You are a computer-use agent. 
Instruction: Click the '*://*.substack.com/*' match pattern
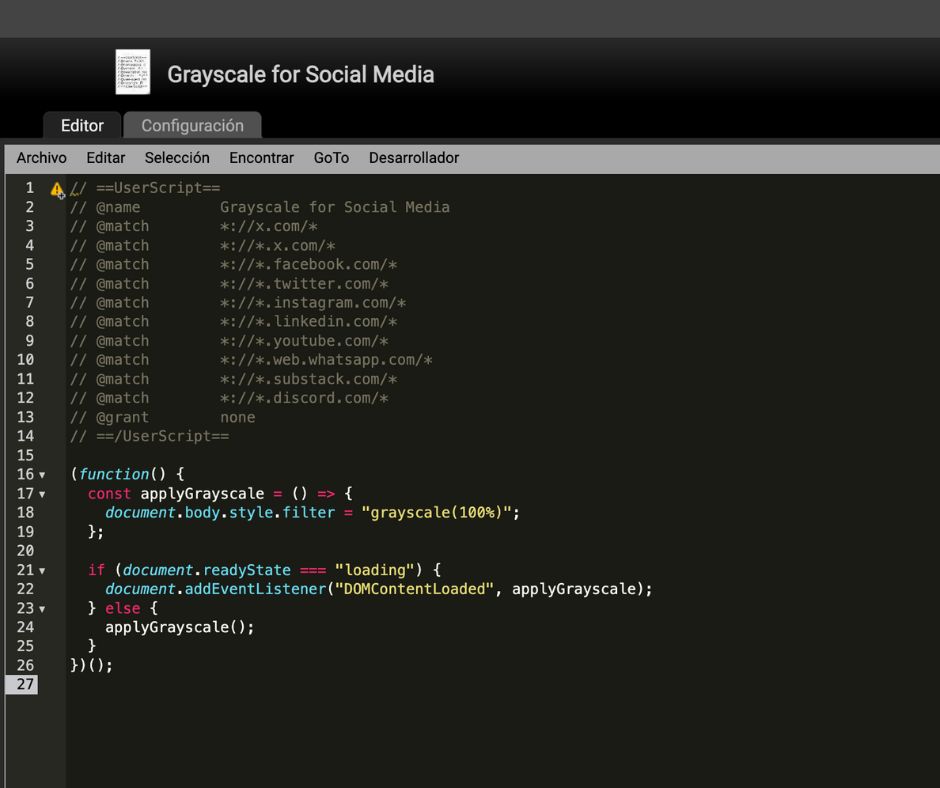click(308, 379)
